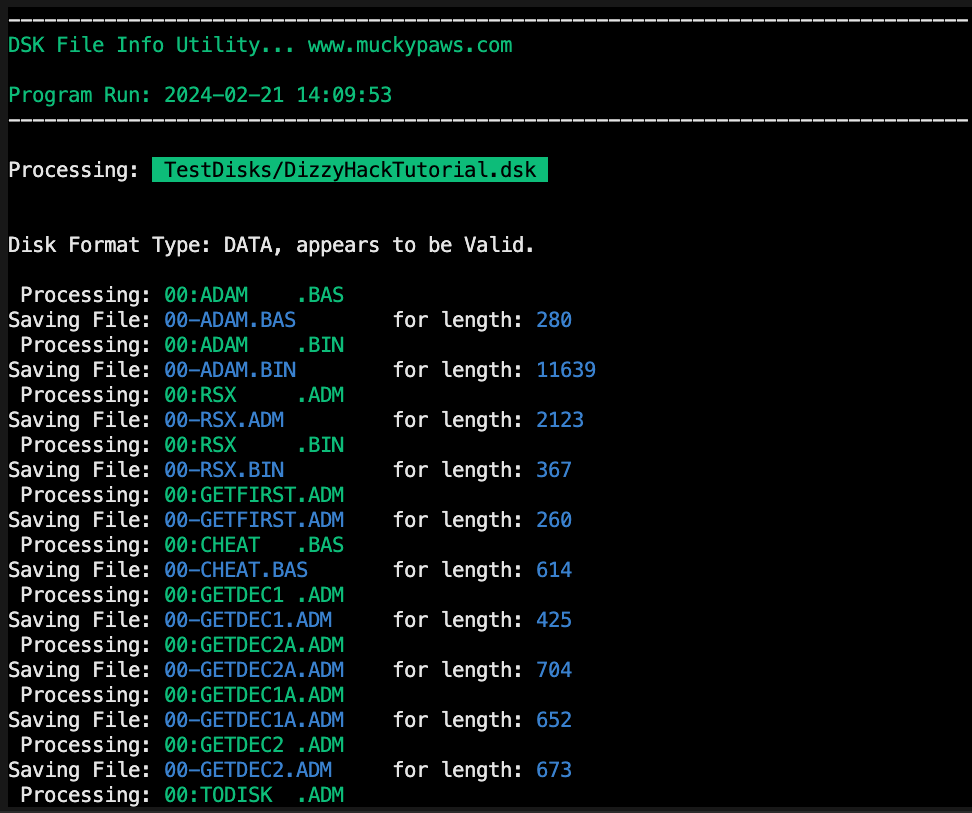Click the 00:GETDEC2A.ADM processing entry
Image resolution: width=972 pixels, height=813 pixels.
254,645
